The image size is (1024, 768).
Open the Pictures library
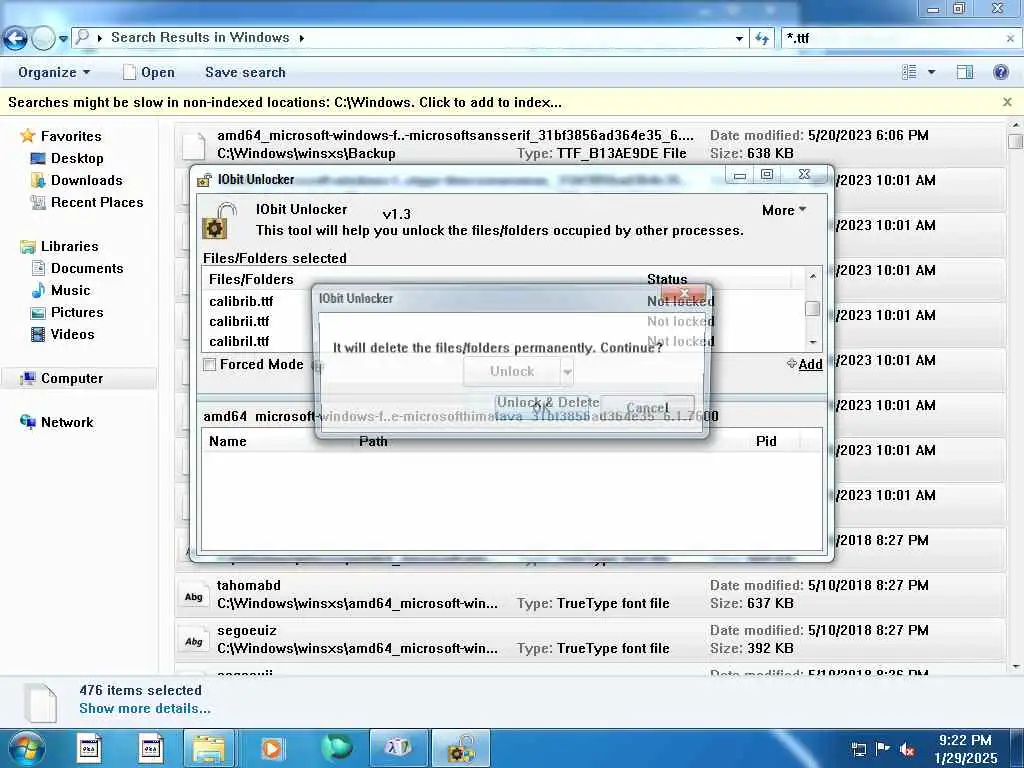[x=76, y=312]
